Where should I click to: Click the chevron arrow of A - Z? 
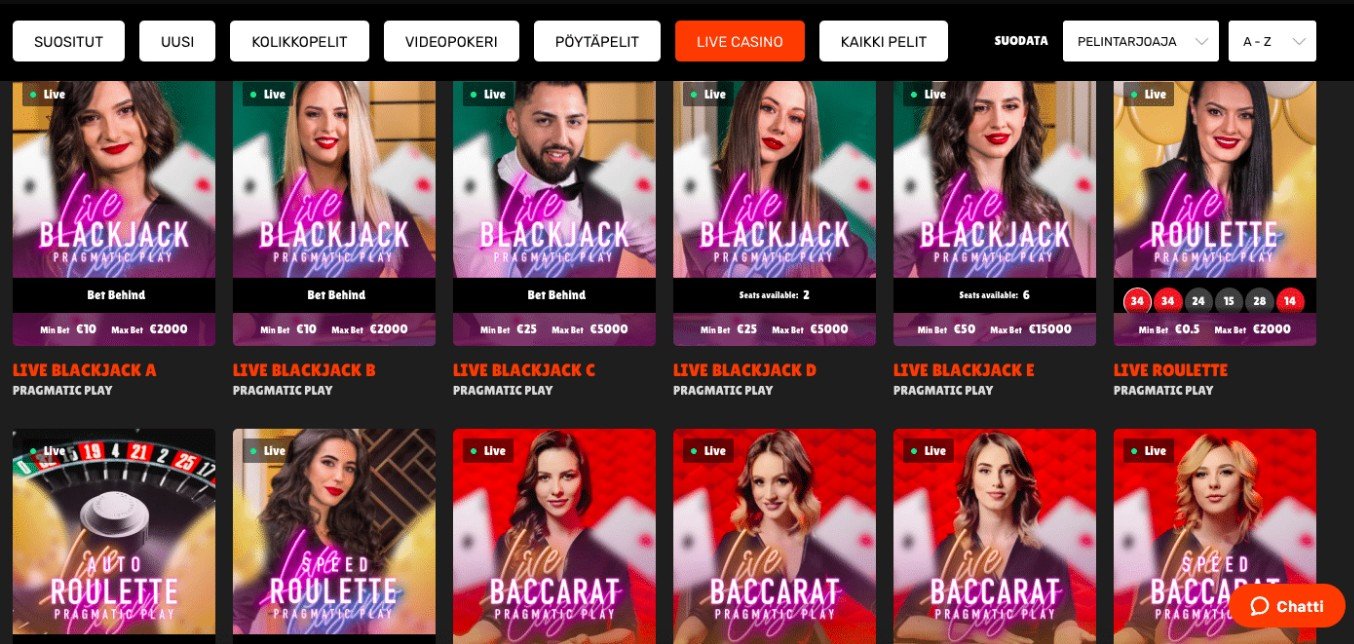tap(1299, 42)
